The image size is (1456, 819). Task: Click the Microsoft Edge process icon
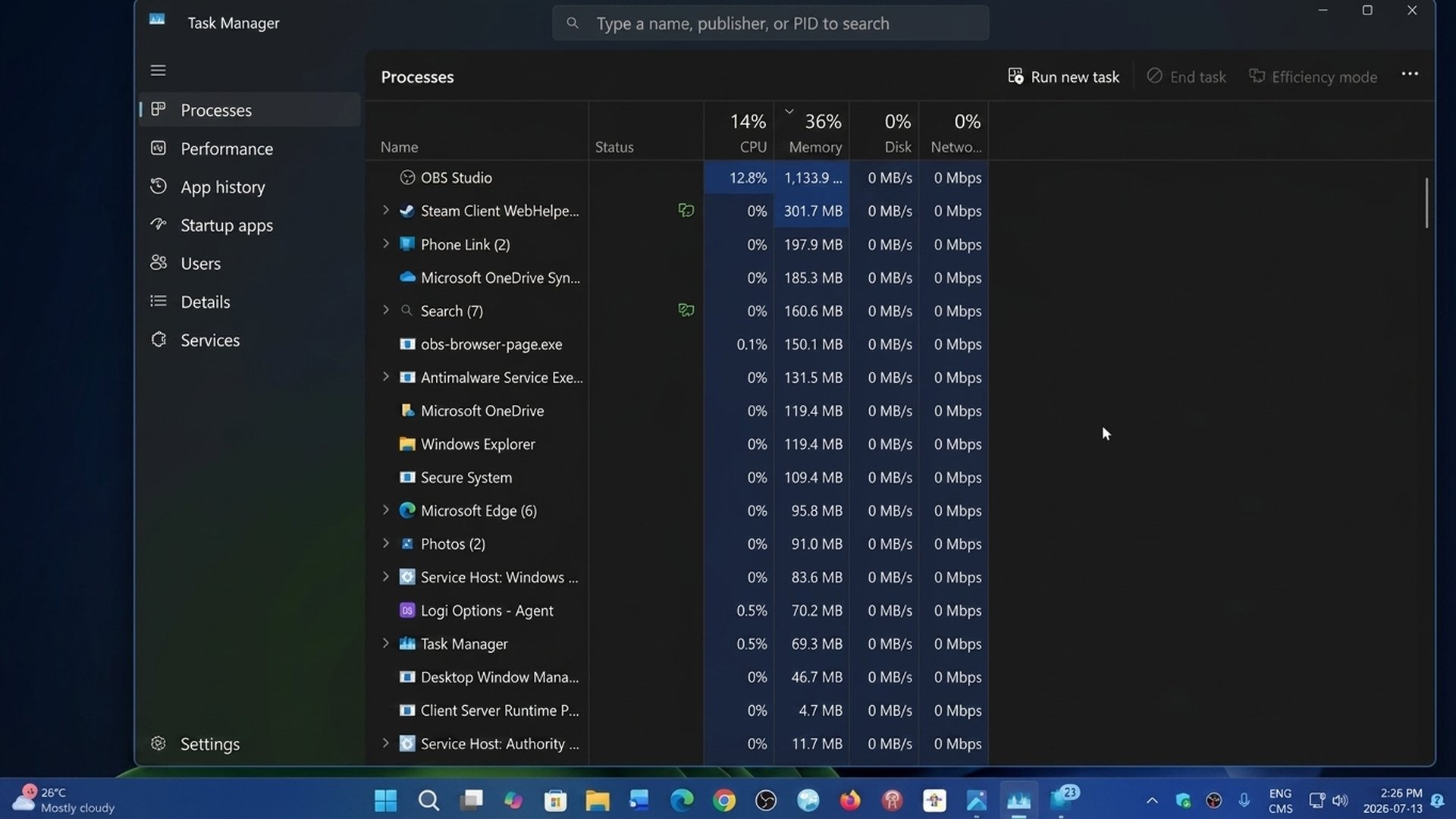pyautogui.click(x=407, y=510)
